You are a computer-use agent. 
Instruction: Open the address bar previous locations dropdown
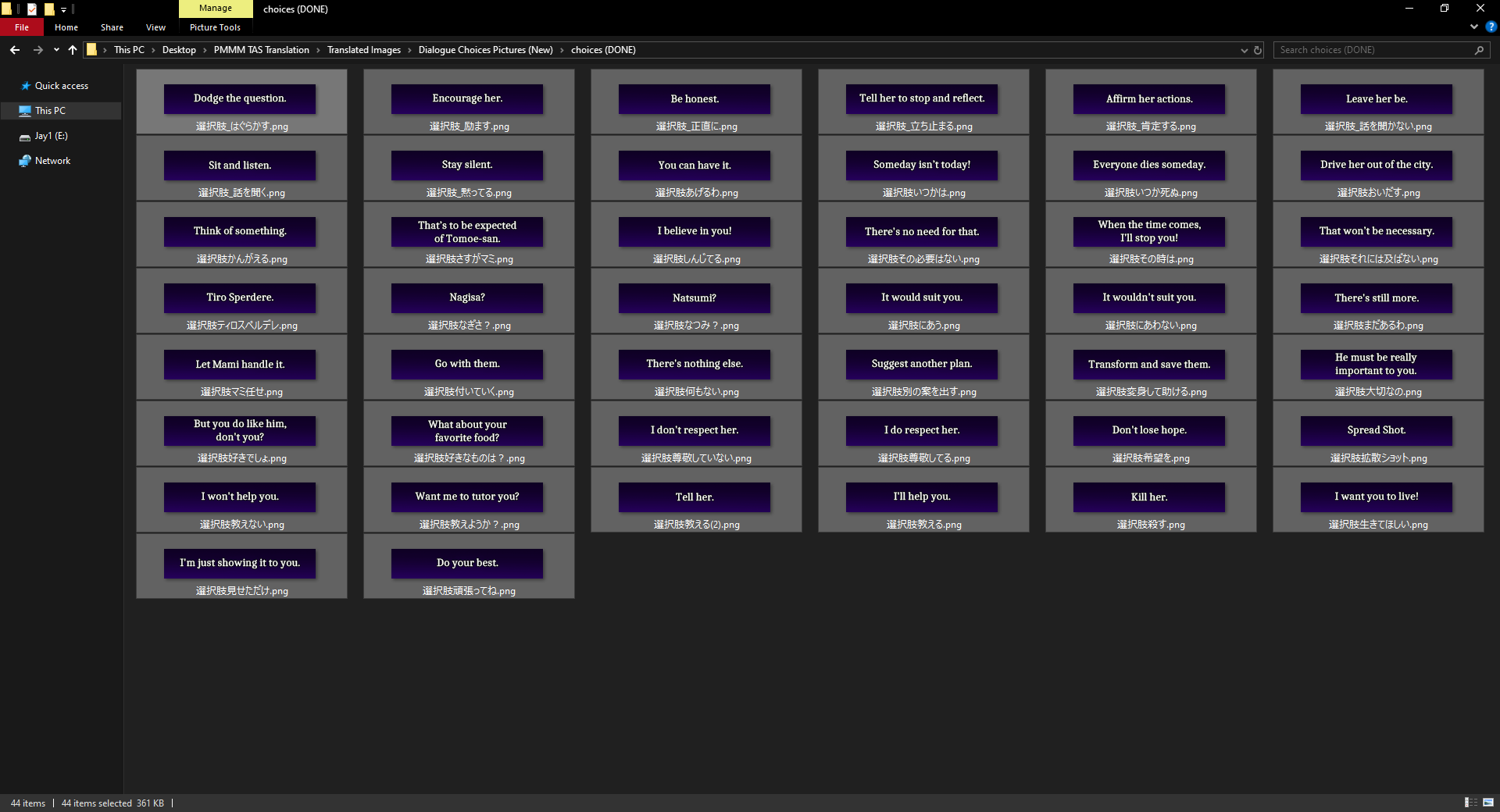[x=1244, y=50]
